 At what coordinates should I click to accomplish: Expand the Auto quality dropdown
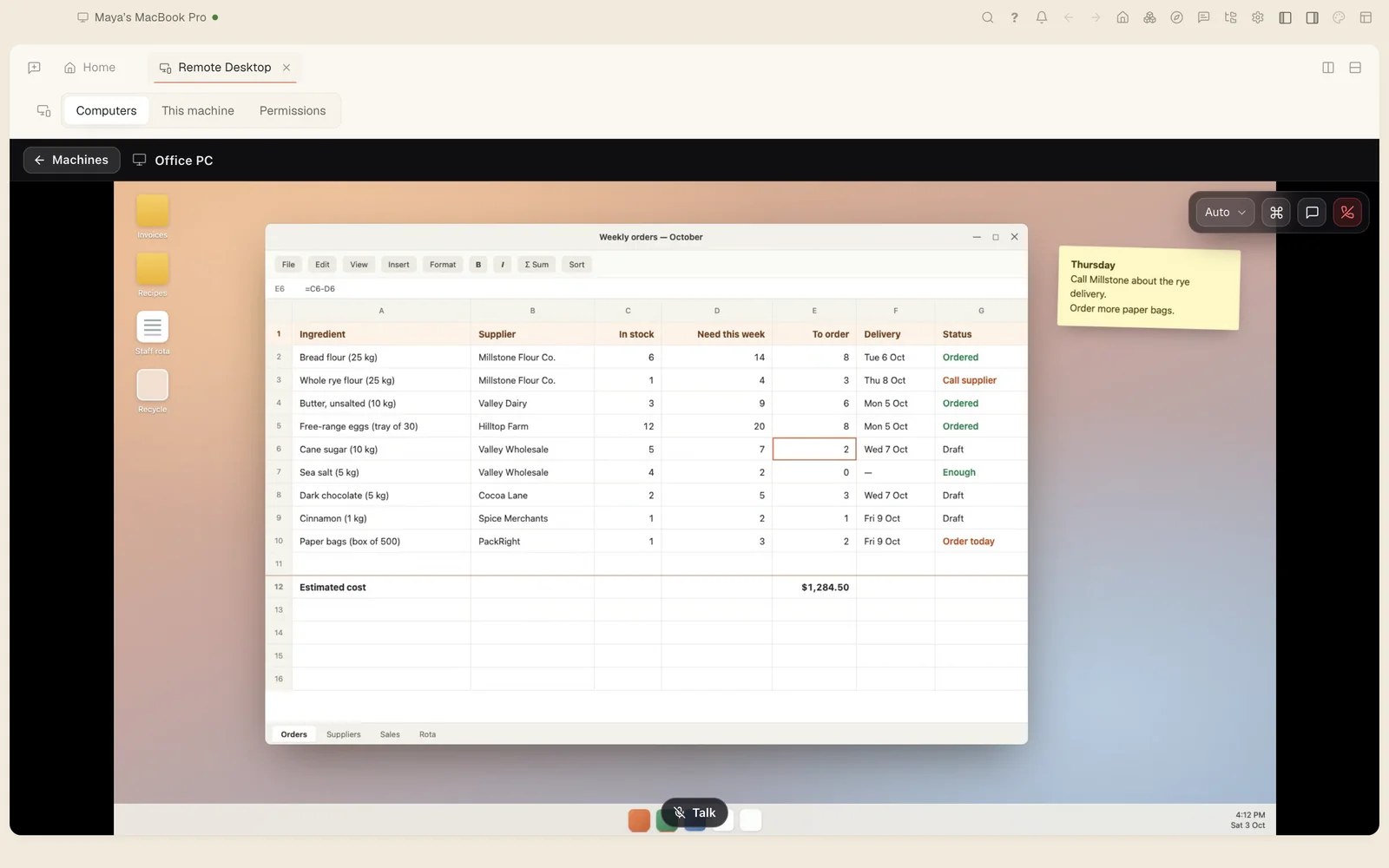tap(1225, 212)
